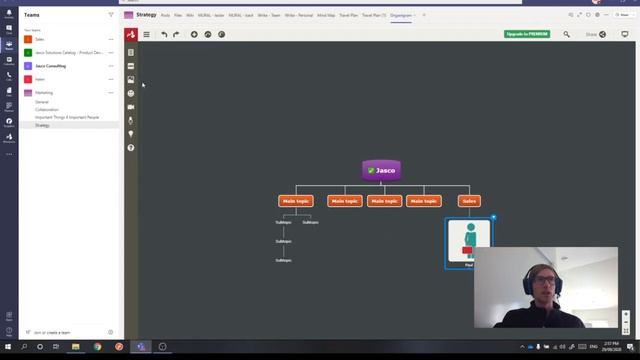Open the Jasco Consulting team

(x=50, y=66)
